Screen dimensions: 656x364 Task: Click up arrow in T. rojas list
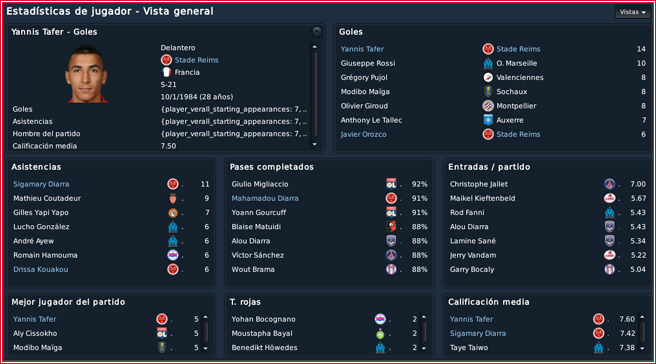click(424, 317)
